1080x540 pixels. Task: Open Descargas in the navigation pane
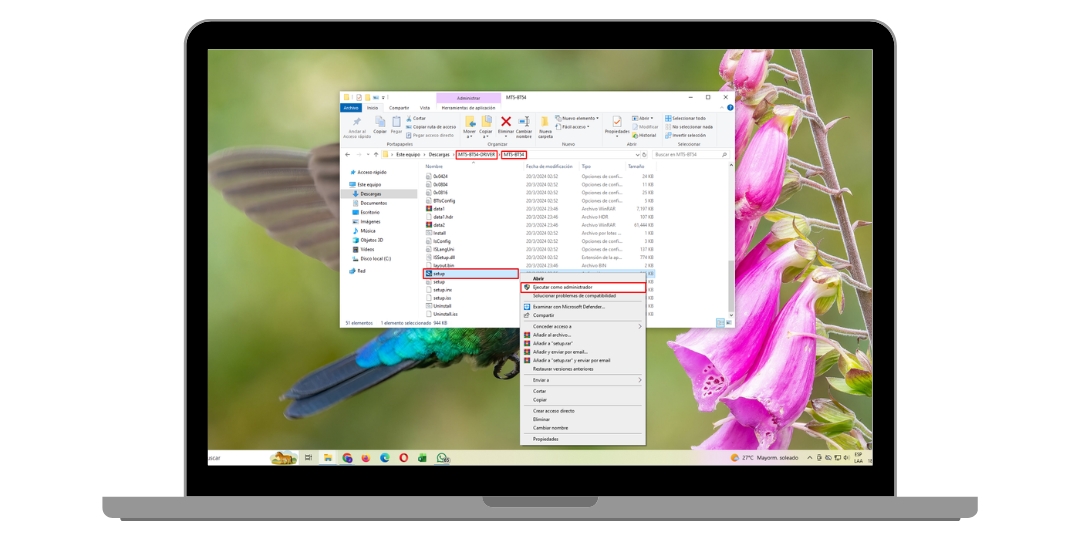(x=371, y=193)
